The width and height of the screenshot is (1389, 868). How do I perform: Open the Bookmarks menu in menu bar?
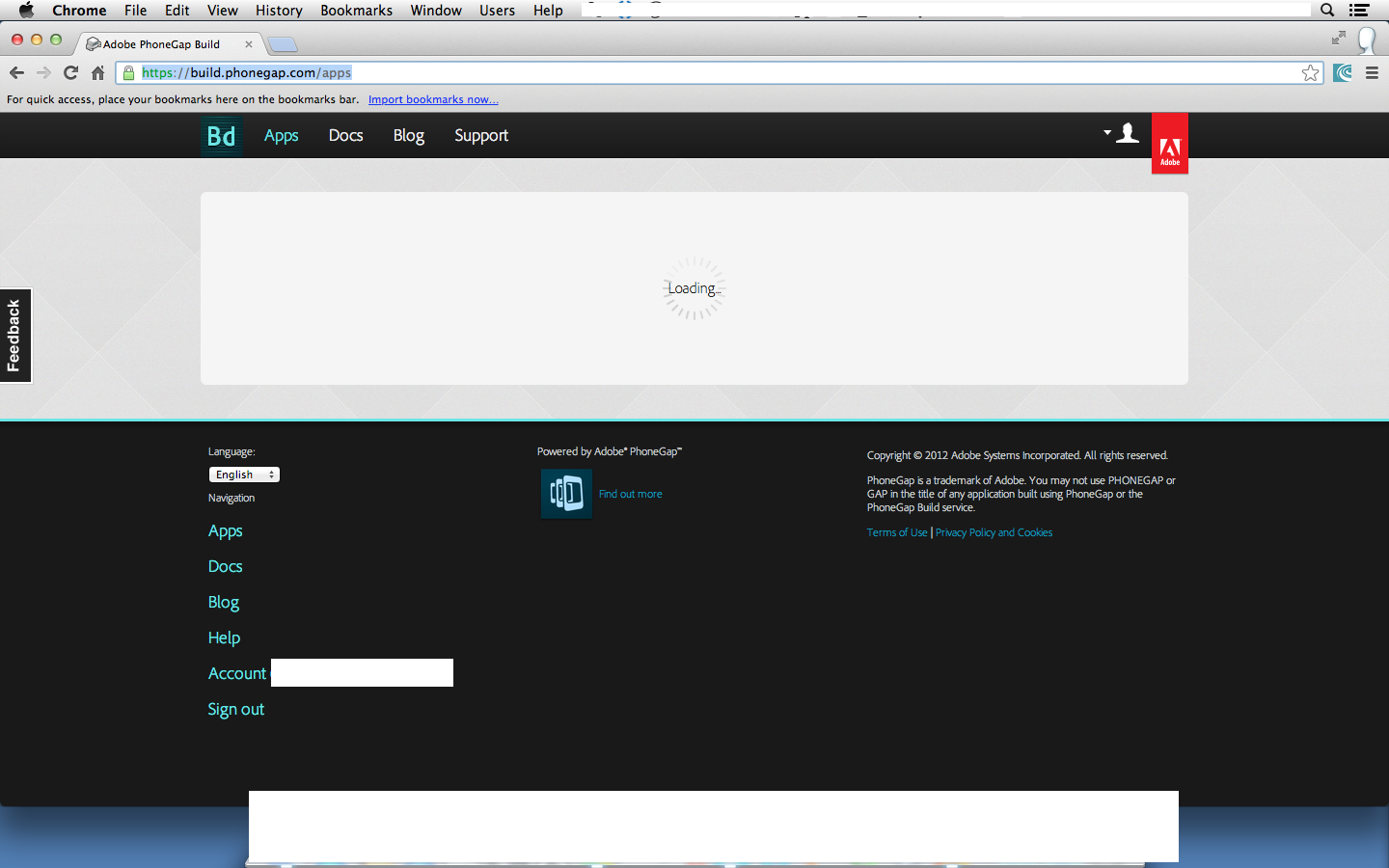356,11
